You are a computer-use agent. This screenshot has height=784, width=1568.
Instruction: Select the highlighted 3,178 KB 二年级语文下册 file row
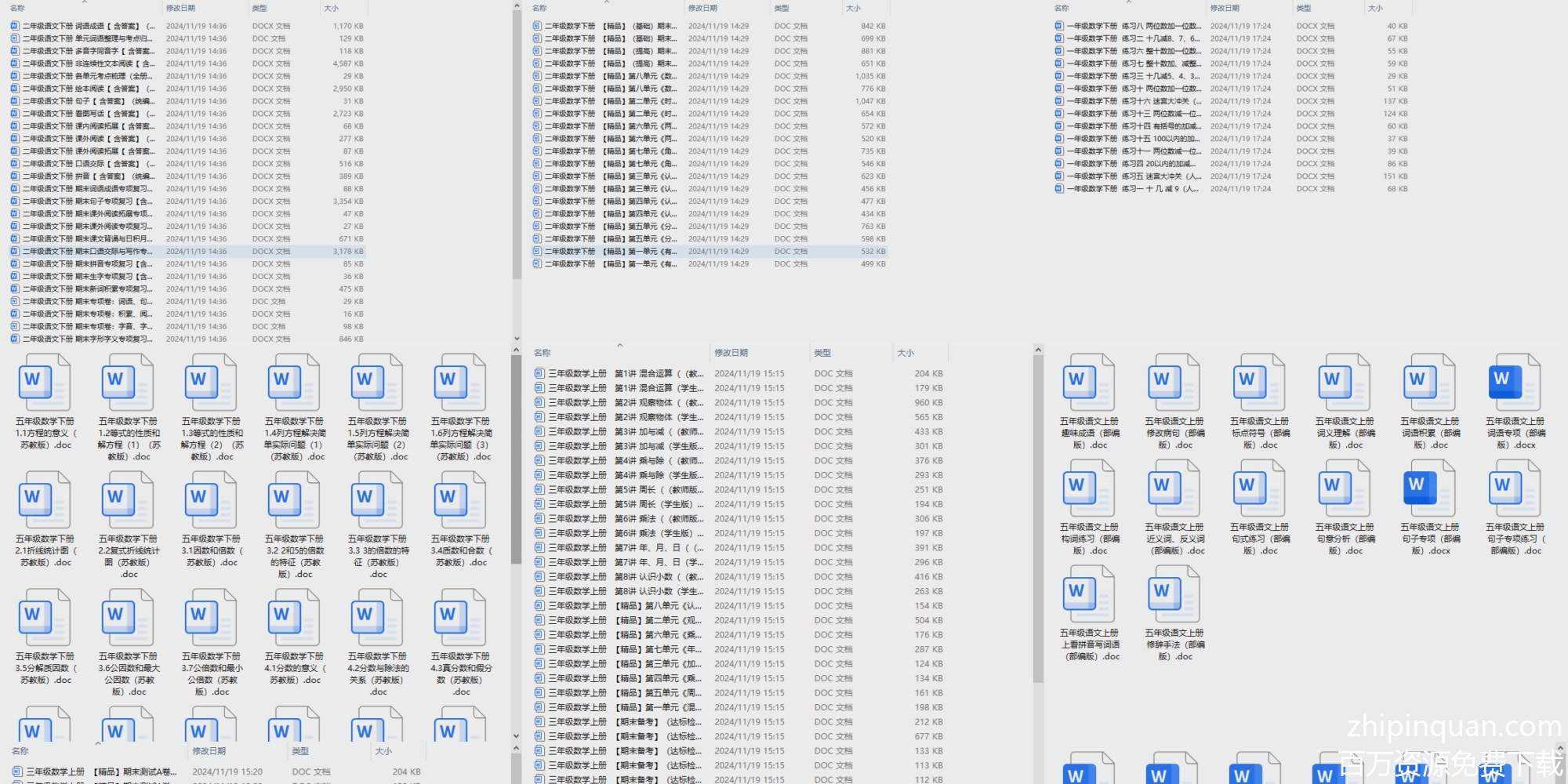tap(187, 252)
